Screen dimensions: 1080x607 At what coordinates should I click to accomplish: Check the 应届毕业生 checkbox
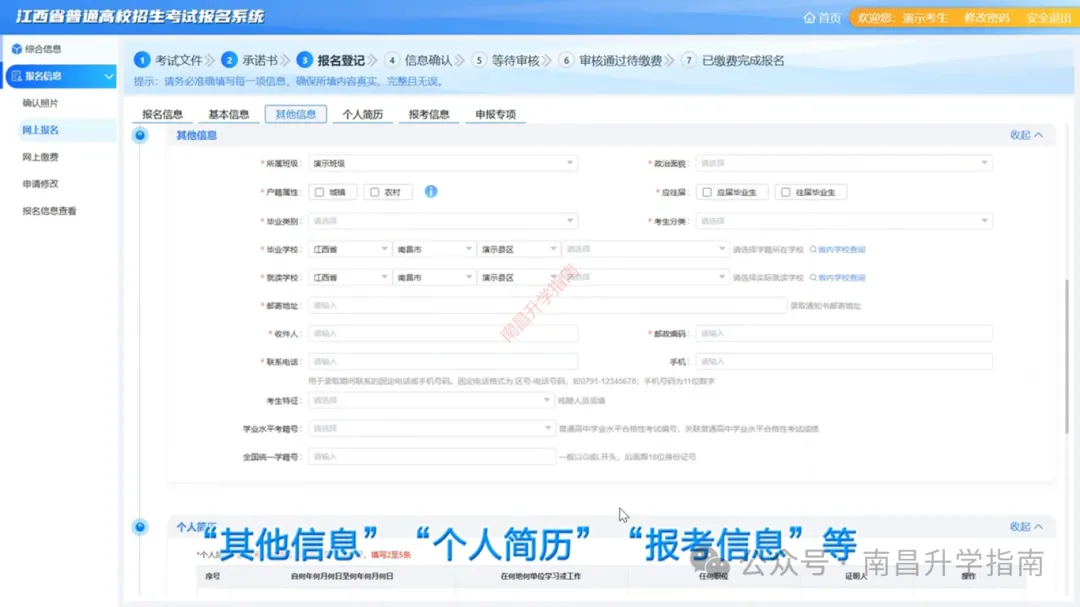point(707,192)
